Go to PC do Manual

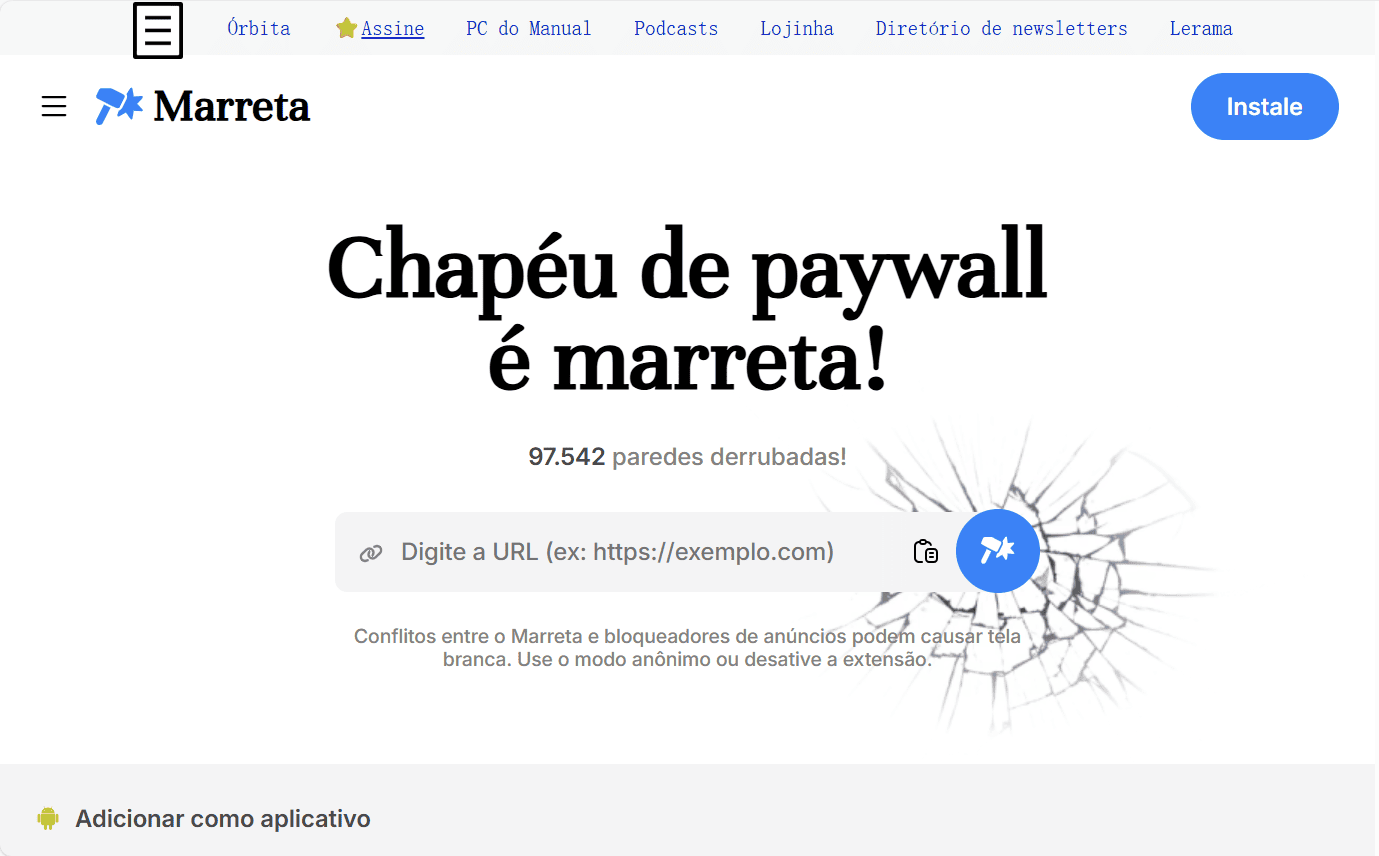[x=528, y=28]
